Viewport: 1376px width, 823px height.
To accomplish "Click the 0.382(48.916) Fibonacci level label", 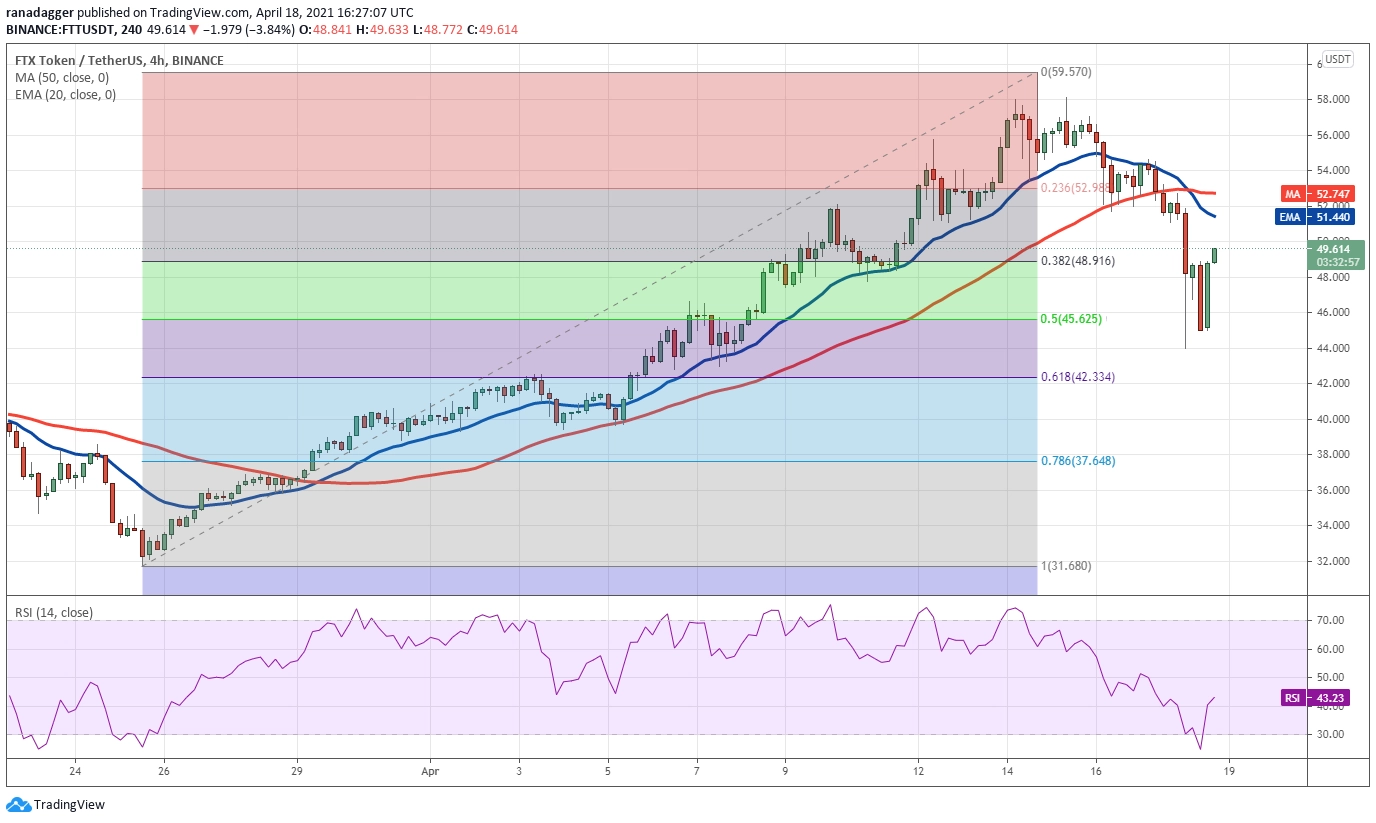I will (x=1078, y=261).
